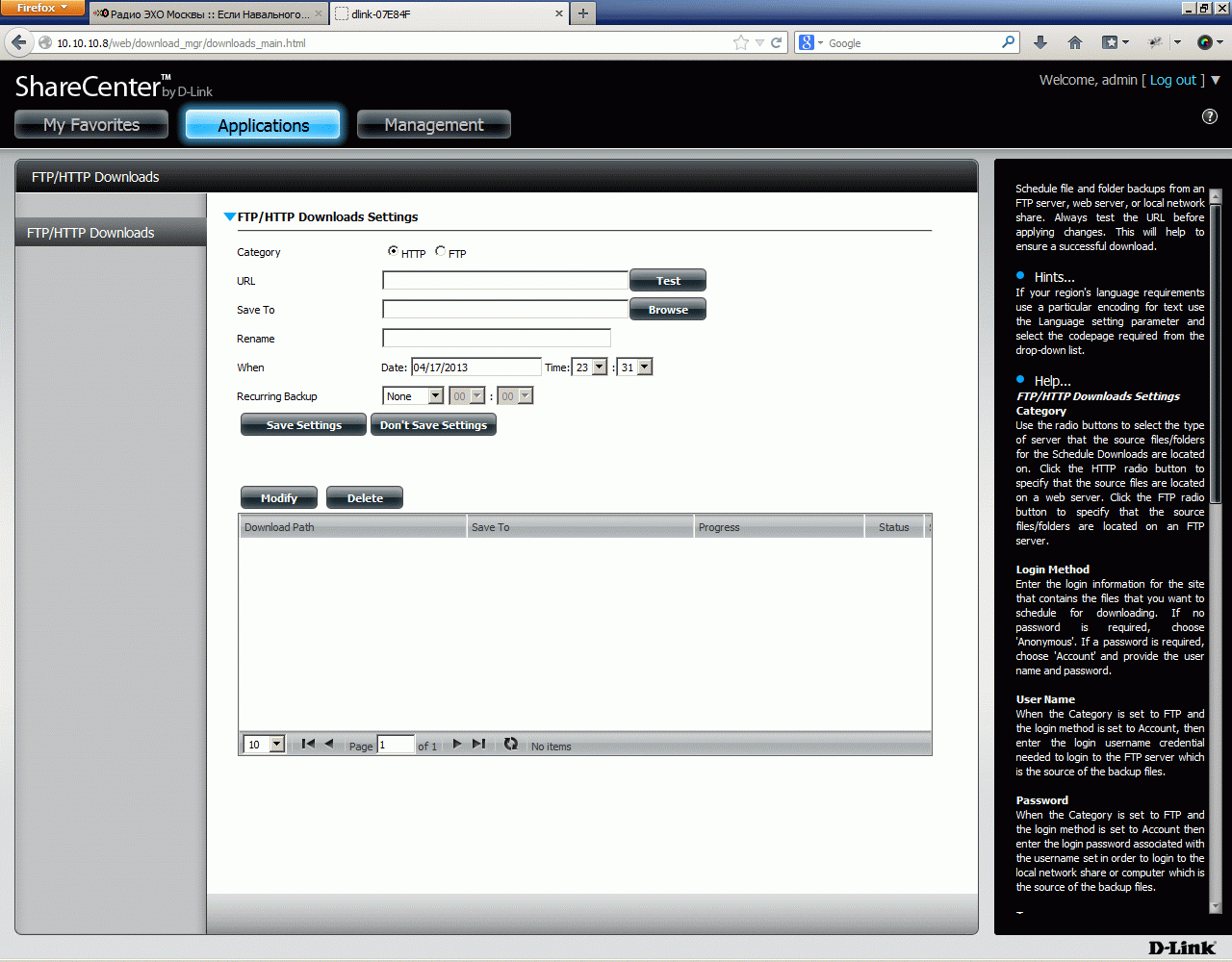1232x962 pixels.
Task: Jump to the first page of the list
Action: coord(308,744)
